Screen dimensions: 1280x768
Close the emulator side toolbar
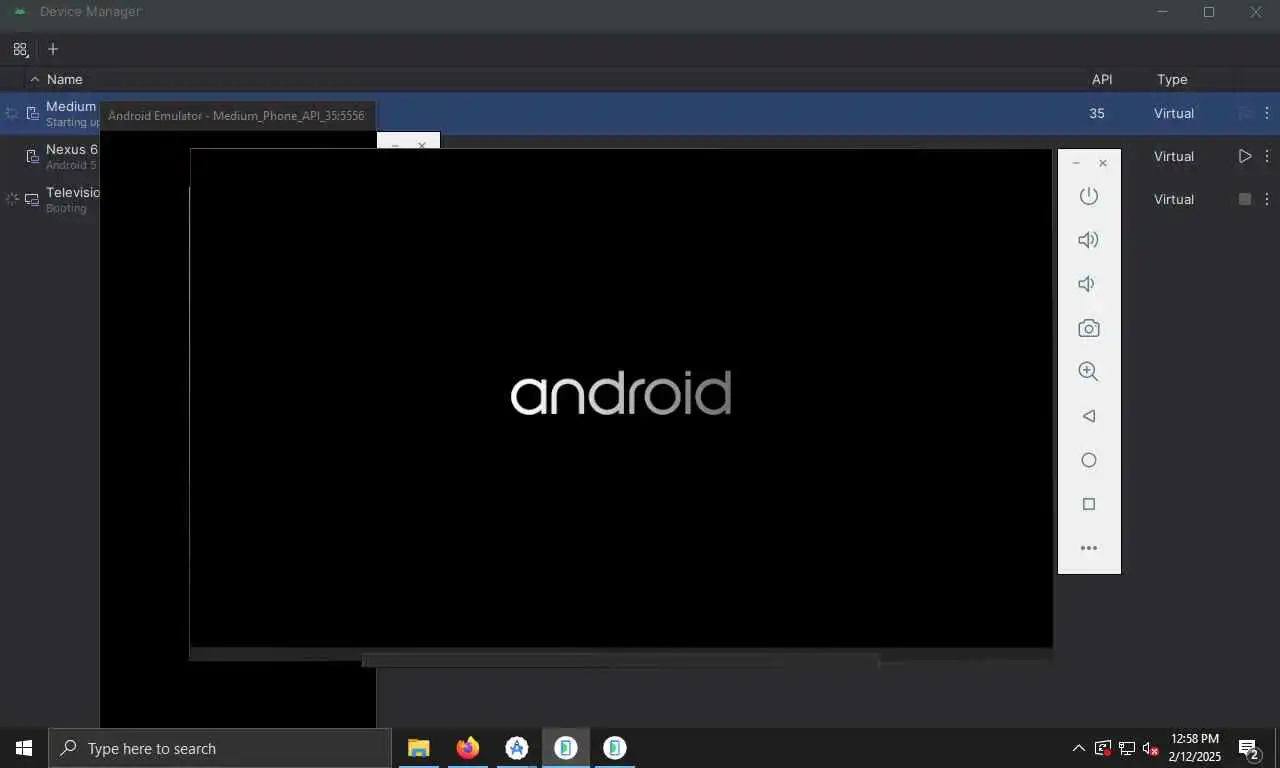click(1103, 163)
